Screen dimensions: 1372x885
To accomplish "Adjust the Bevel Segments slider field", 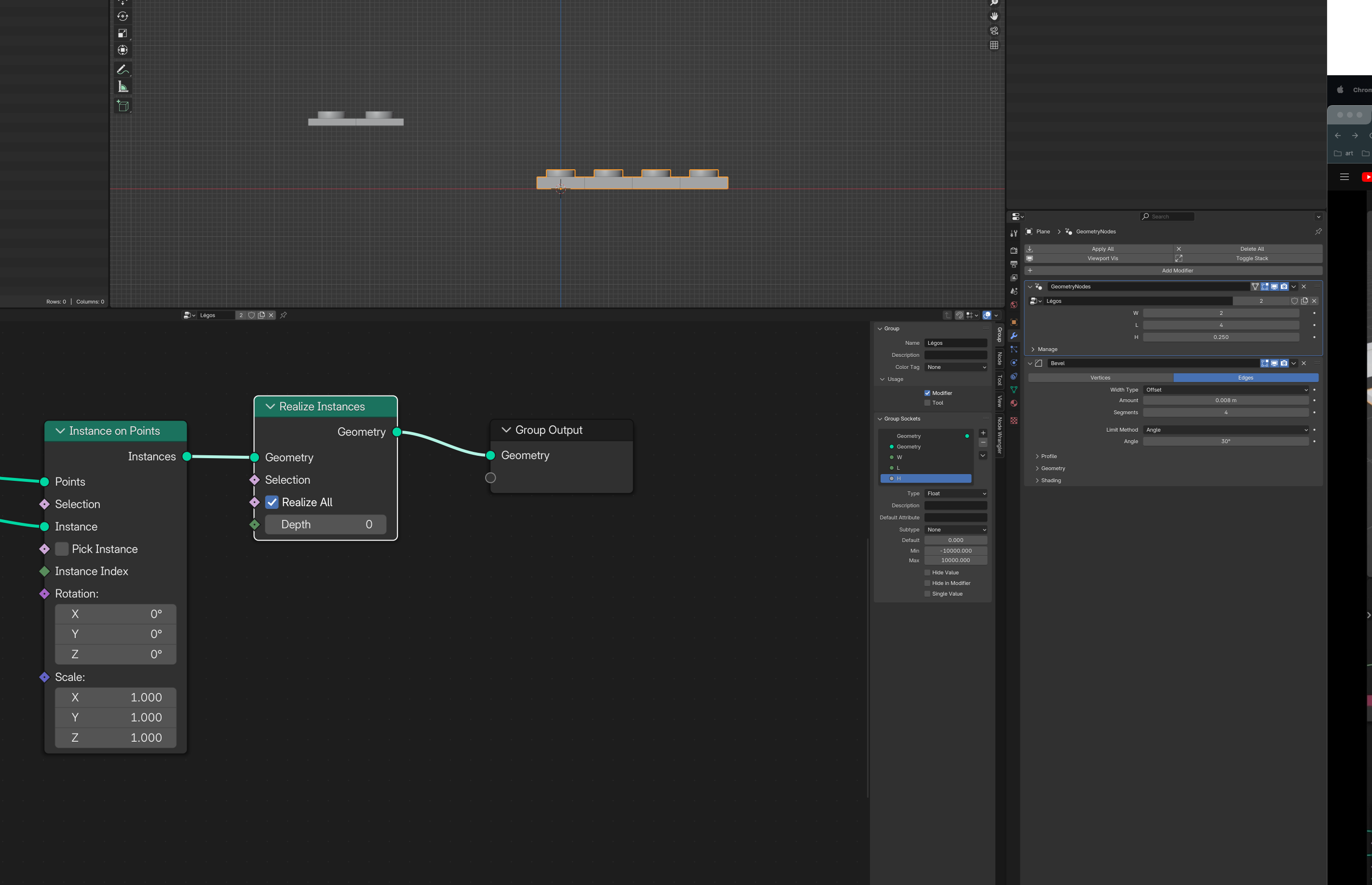I will pos(1226,413).
